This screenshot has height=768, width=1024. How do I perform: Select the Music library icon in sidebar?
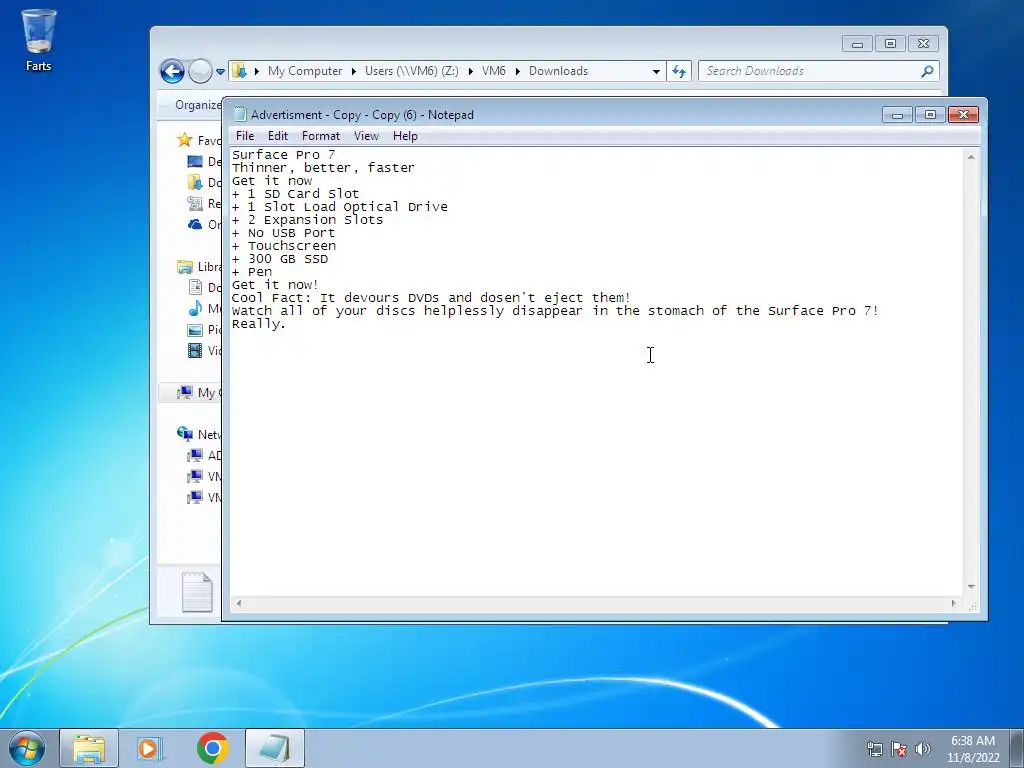pyautogui.click(x=195, y=308)
